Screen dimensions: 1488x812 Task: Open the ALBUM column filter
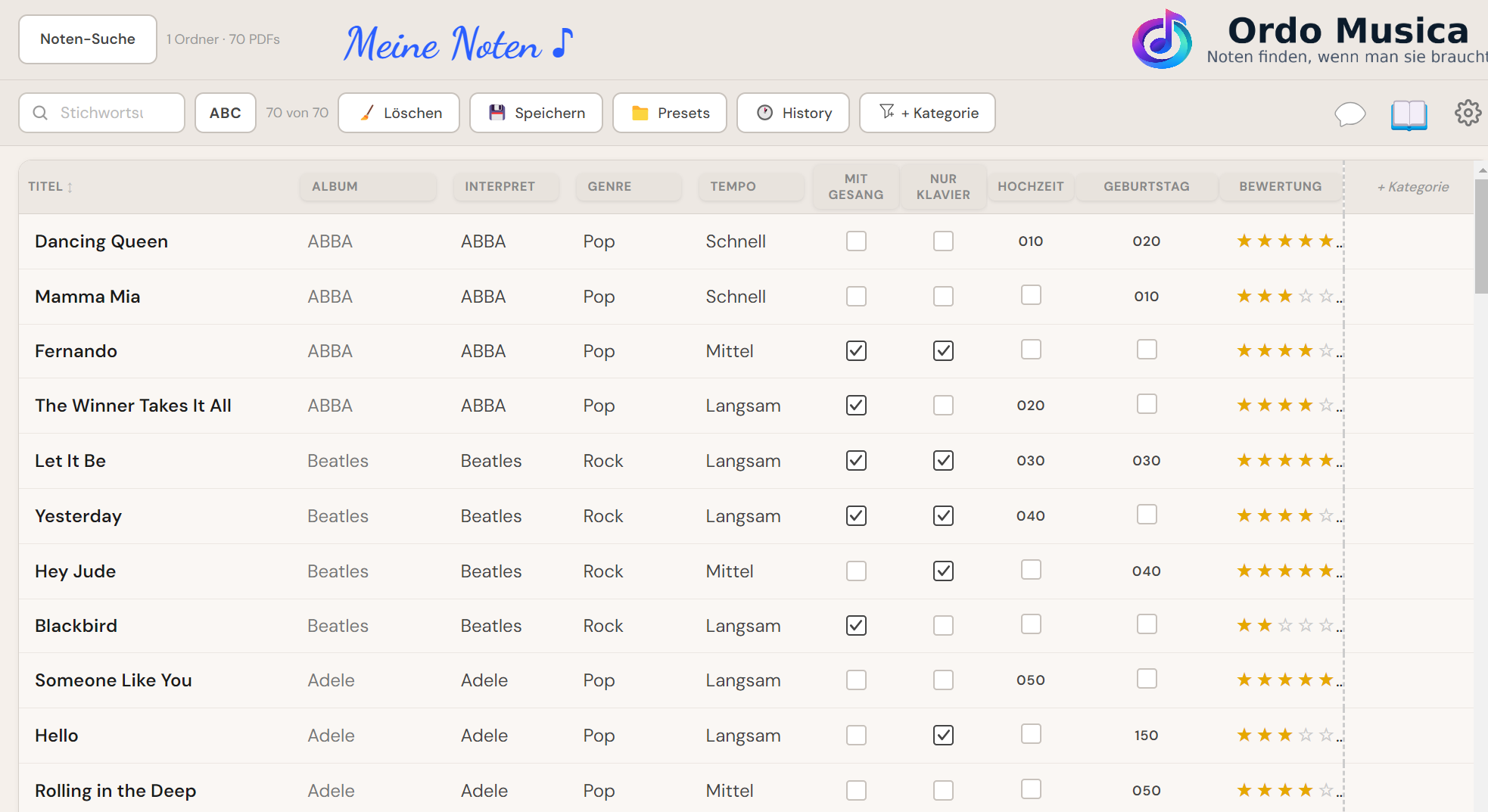[368, 186]
